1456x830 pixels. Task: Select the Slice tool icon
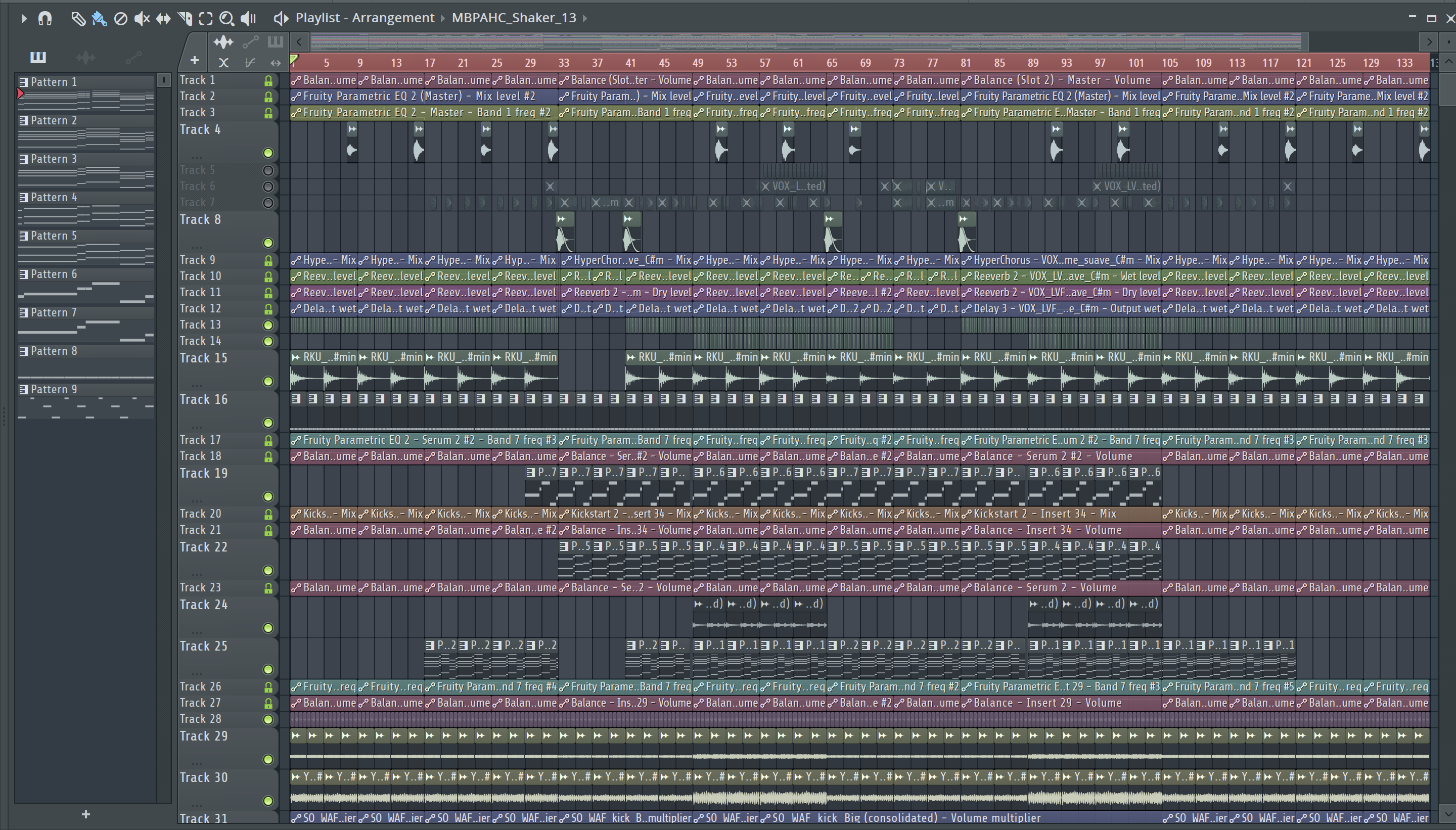pyautogui.click(x=185, y=18)
